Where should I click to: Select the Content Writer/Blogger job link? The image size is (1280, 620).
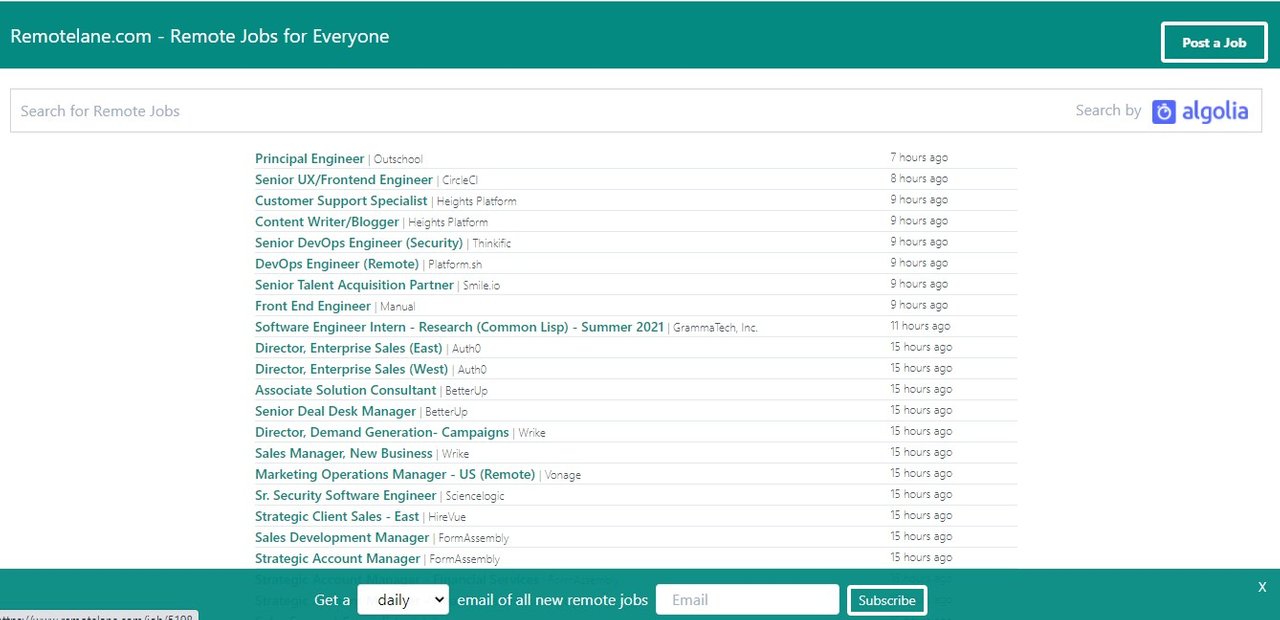(327, 222)
